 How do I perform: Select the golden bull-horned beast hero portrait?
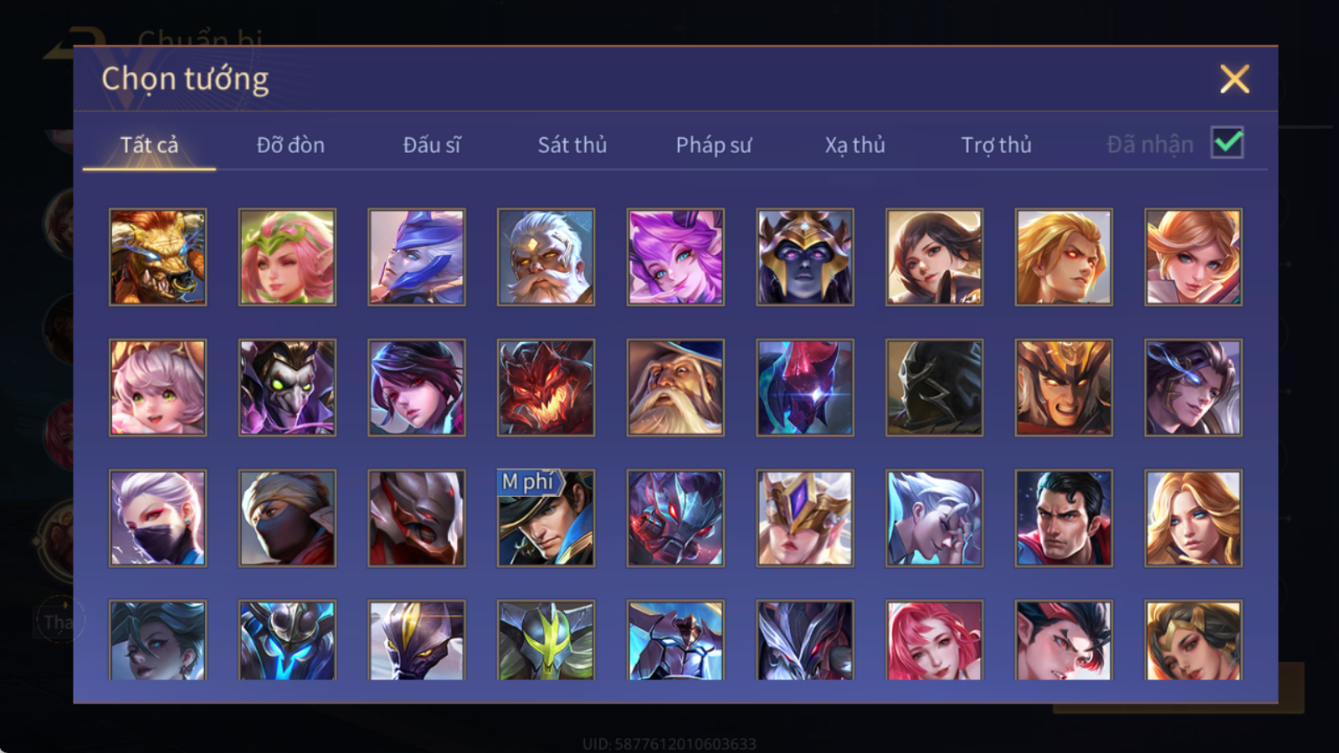pyautogui.click(x=158, y=257)
